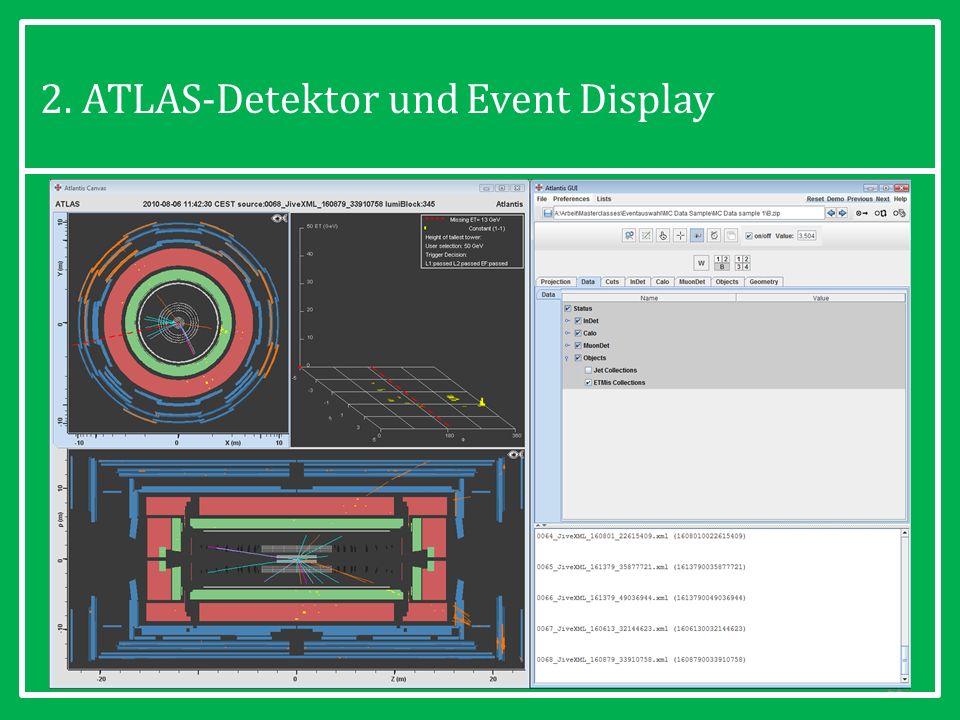The image size is (960, 720).
Task: Go to previous event with left blue arrow
Action: pyautogui.click(x=831, y=213)
